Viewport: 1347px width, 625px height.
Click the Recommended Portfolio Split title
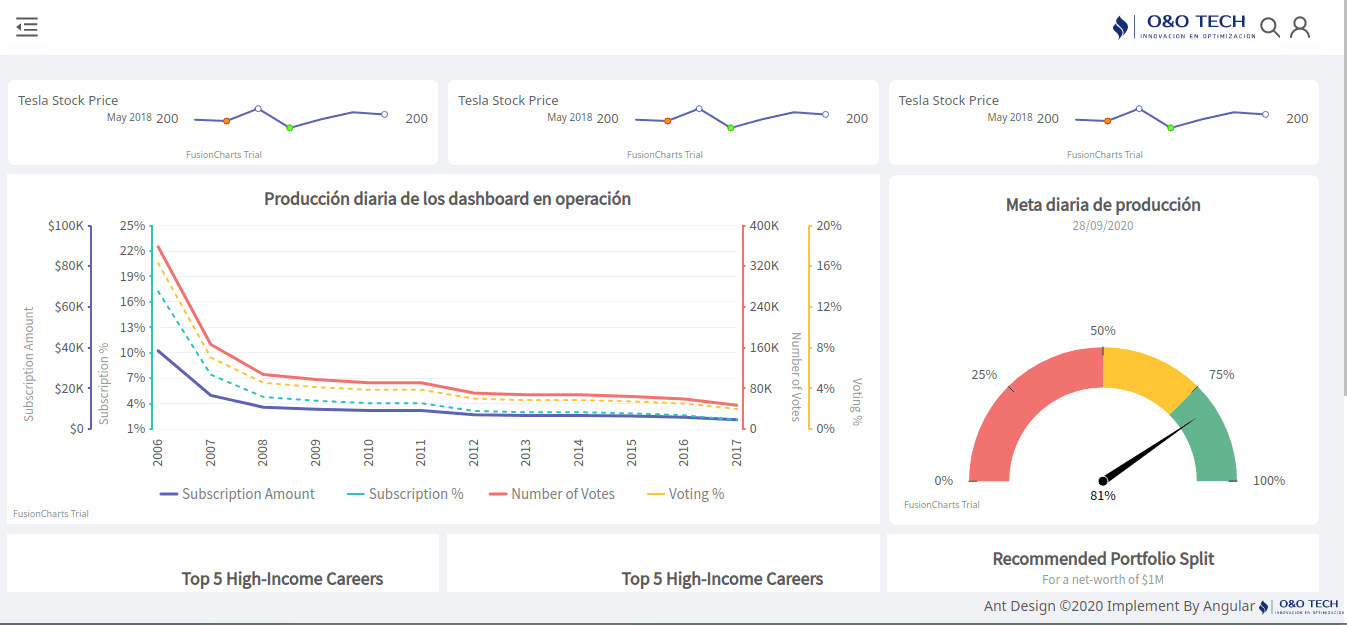tap(1103, 559)
